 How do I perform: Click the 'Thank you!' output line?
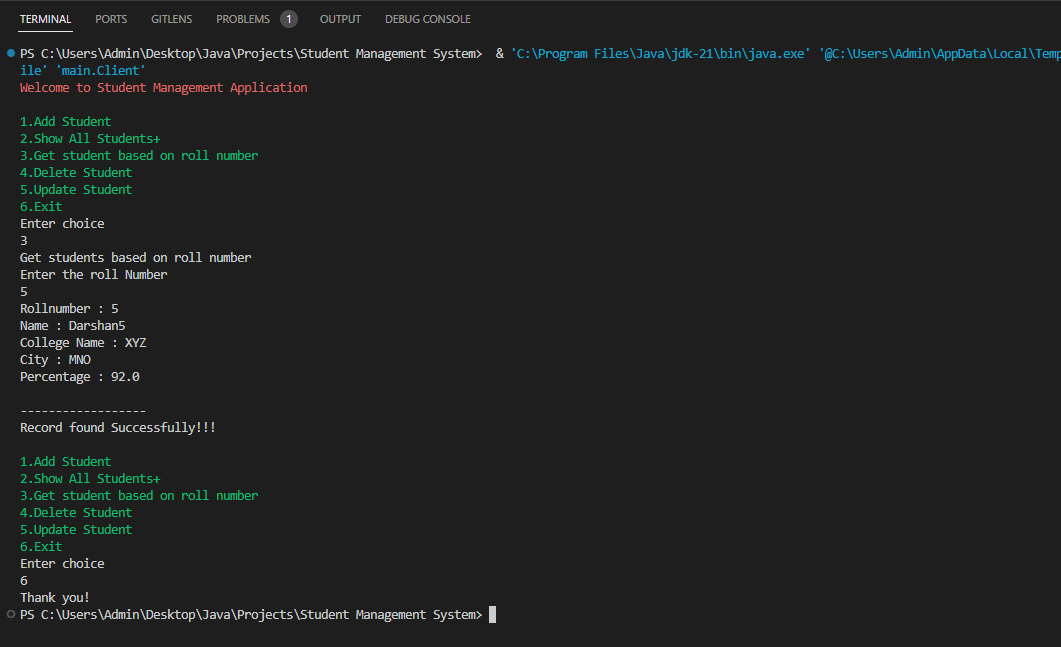pyautogui.click(x=55, y=598)
